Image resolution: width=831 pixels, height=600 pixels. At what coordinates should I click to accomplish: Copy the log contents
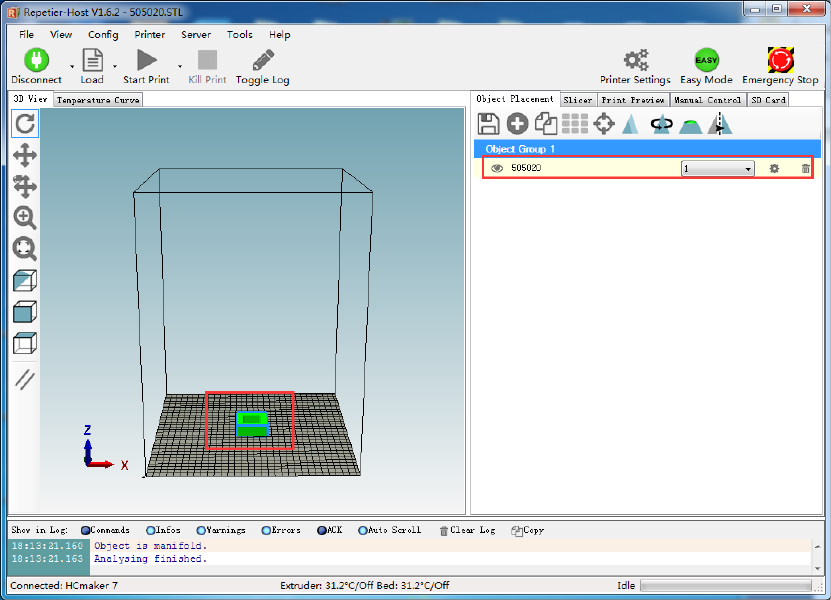pos(527,530)
